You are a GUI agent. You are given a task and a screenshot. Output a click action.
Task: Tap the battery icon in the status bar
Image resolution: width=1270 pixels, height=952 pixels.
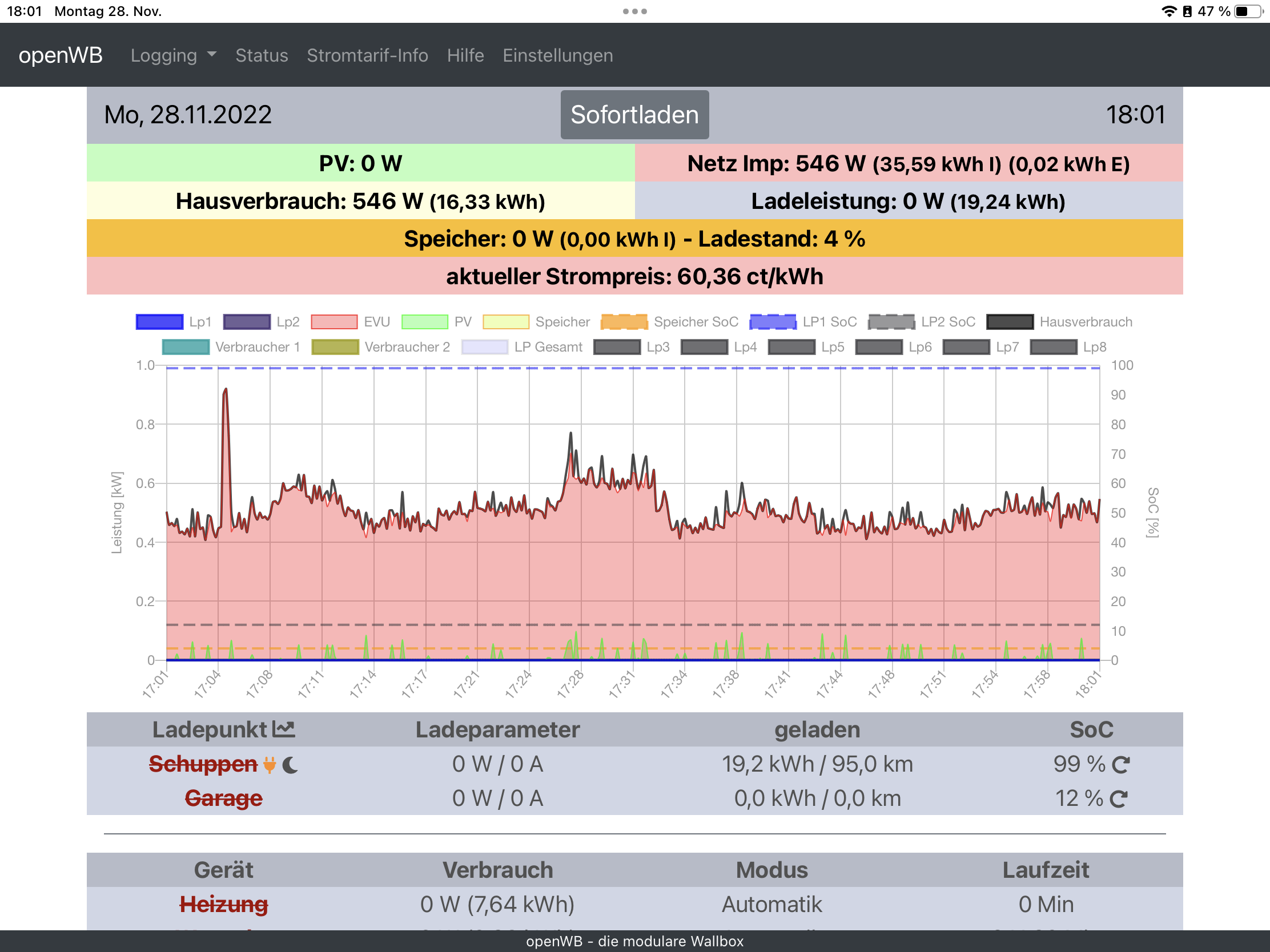[1250, 11]
